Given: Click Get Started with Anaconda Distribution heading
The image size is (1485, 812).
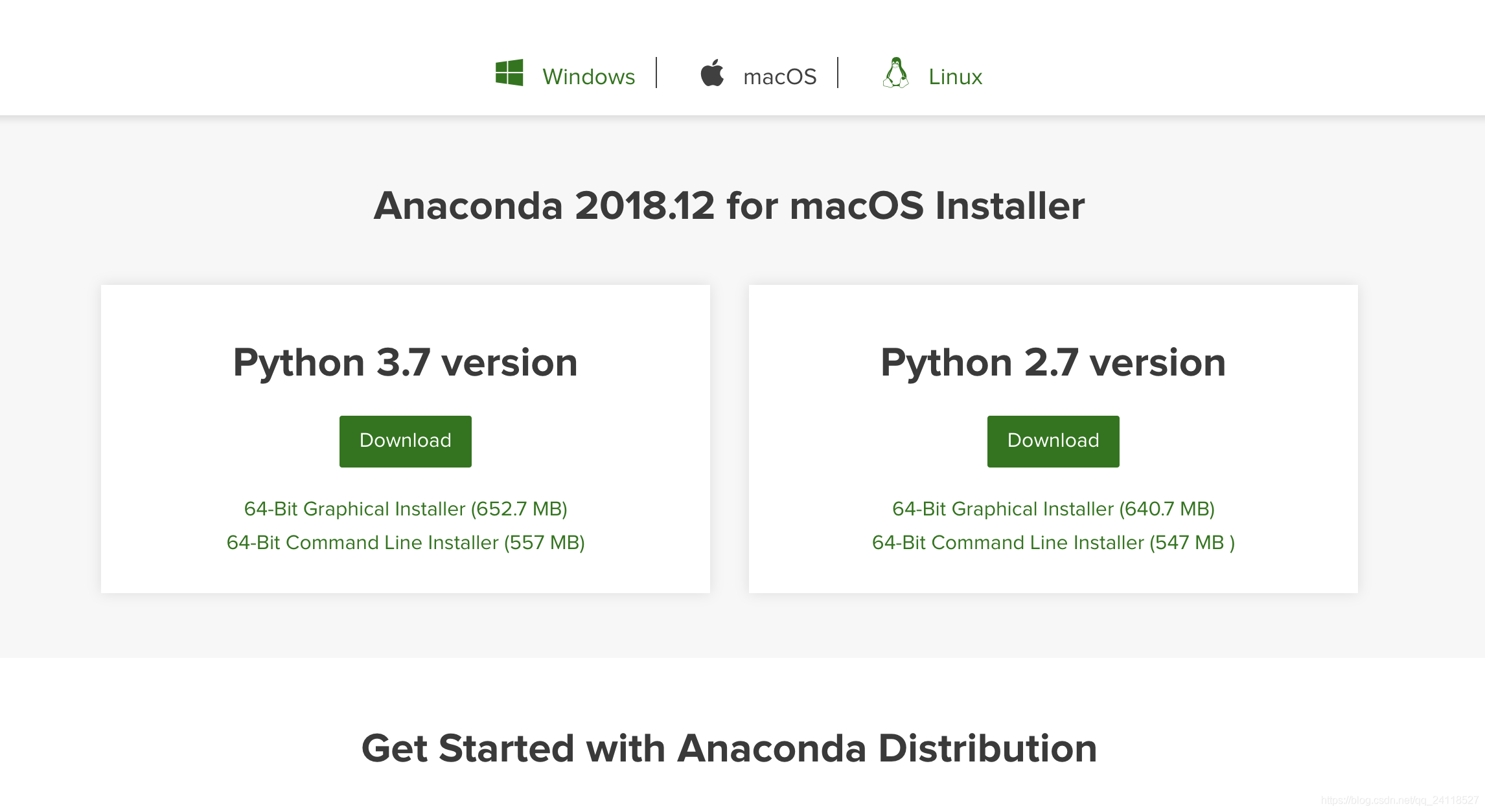Looking at the screenshot, I should tap(730, 749).
